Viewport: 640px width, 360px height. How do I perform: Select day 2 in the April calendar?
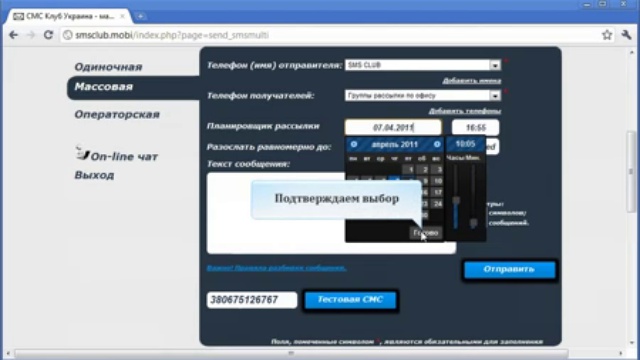tap(424, 169)
